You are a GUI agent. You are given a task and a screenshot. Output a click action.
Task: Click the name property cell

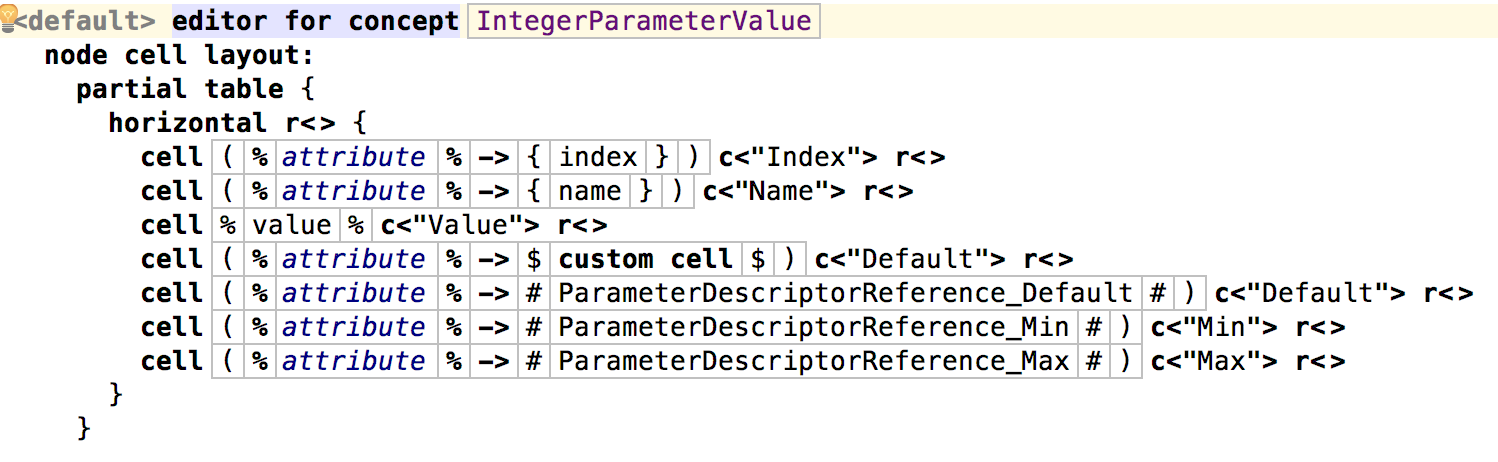pos(590,191)
